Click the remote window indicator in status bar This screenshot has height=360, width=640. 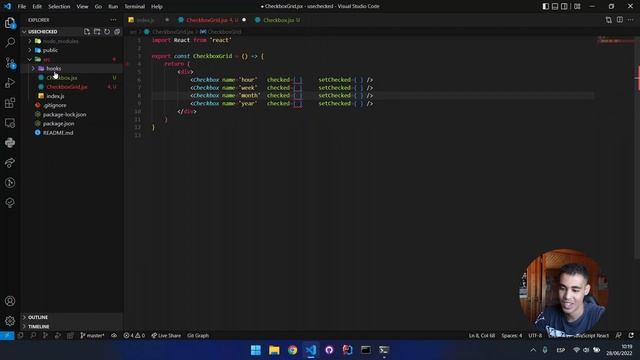(7, 336)
